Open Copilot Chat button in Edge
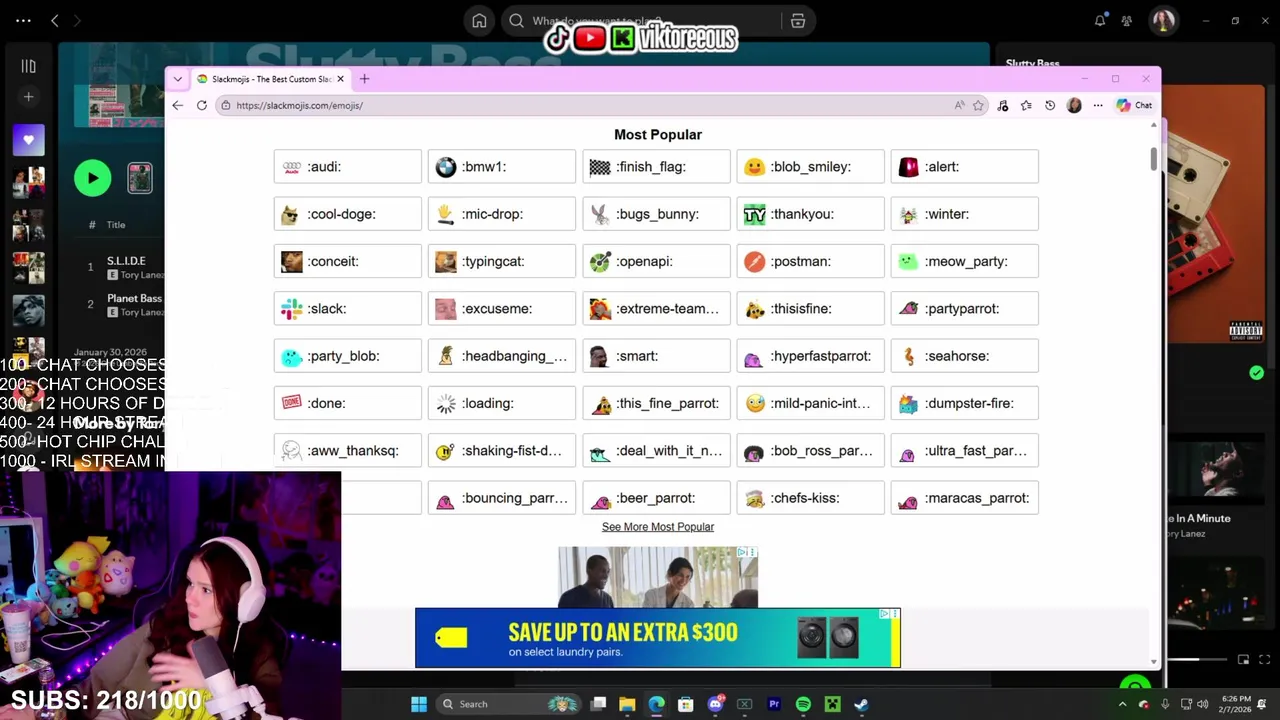 click(1134, 105)
